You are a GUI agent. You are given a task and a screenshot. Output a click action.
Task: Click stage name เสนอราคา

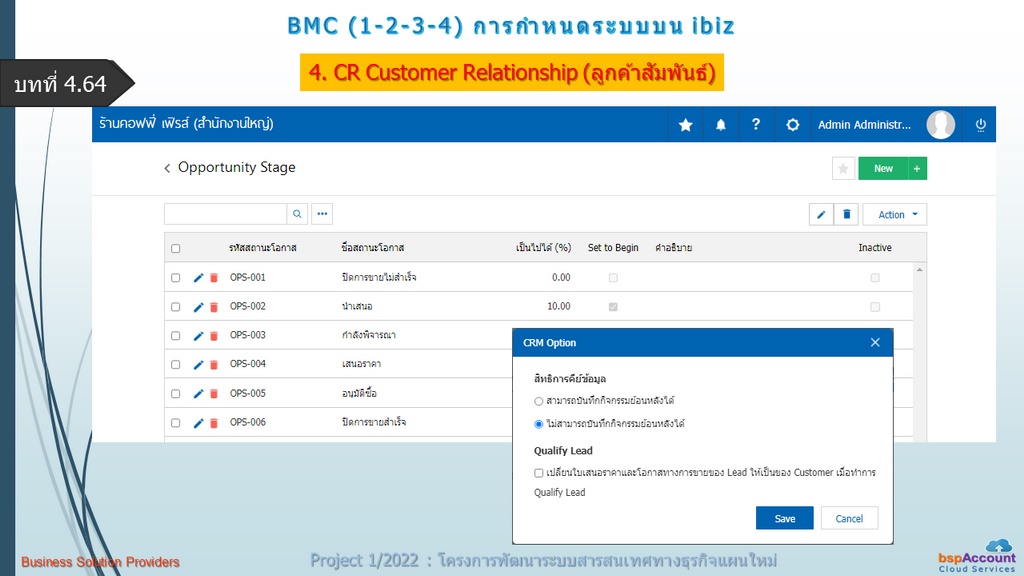coord(361,364)
